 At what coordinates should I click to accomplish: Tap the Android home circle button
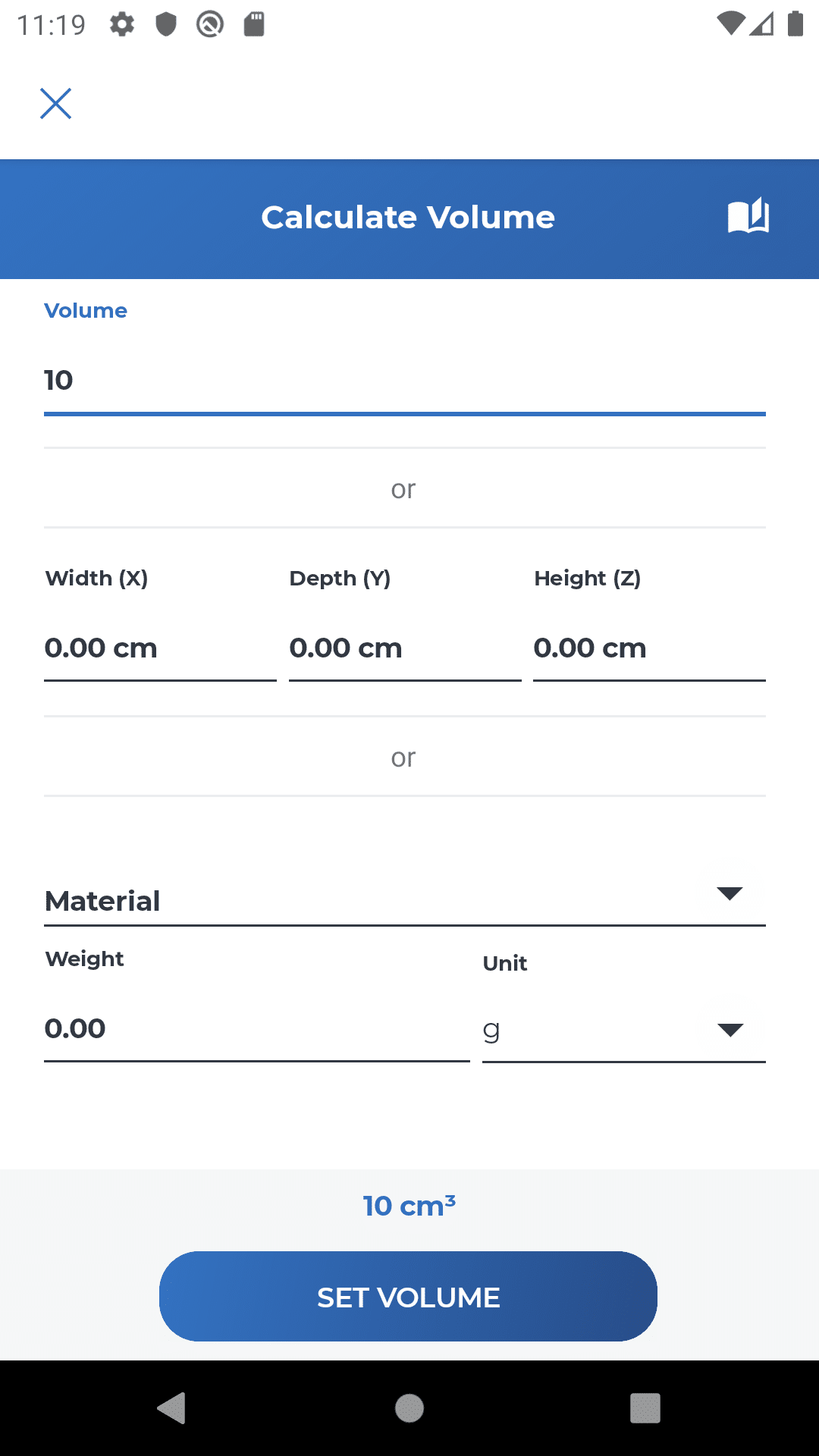pos(409,1408)
